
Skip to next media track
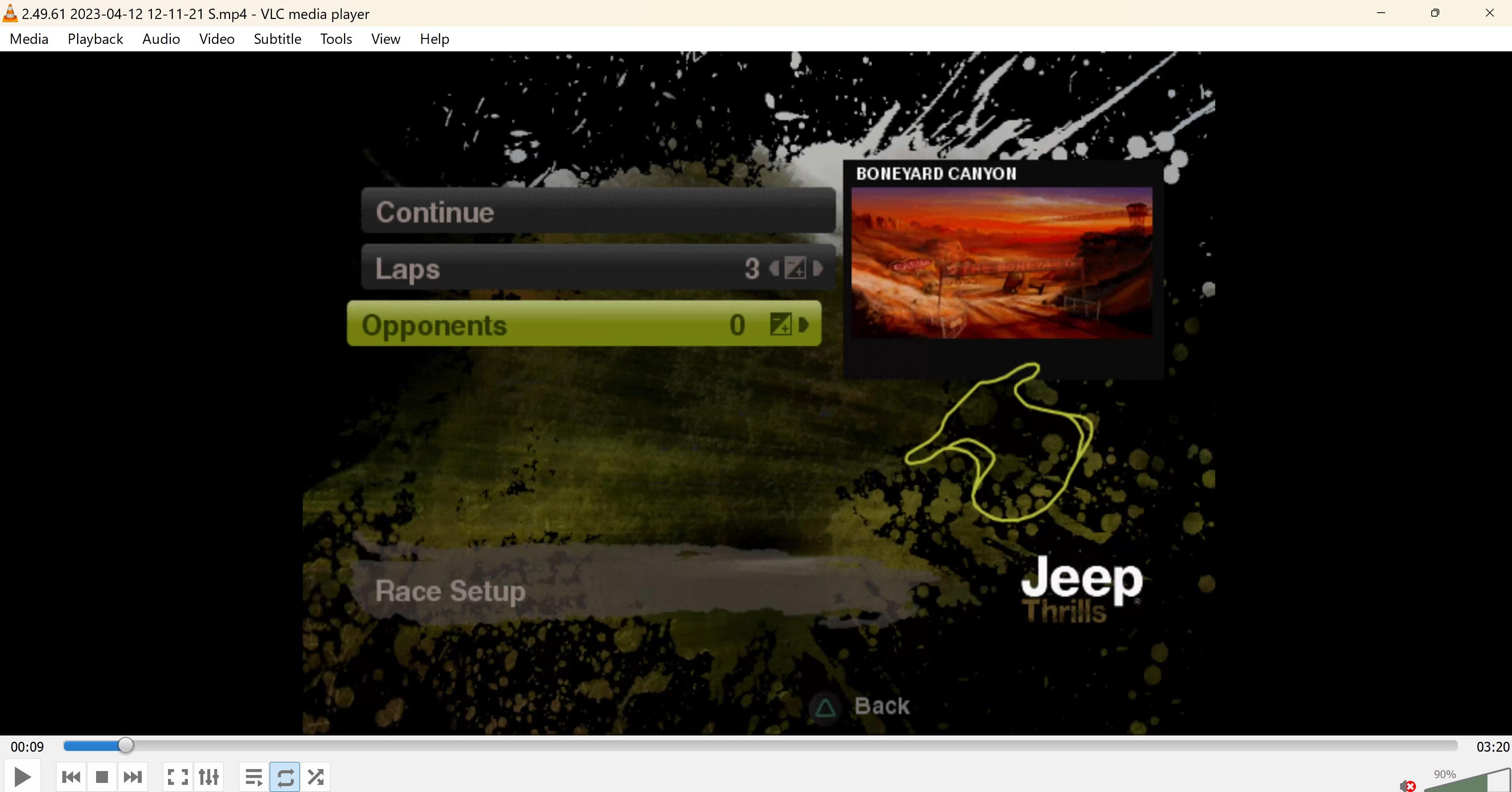132,777
